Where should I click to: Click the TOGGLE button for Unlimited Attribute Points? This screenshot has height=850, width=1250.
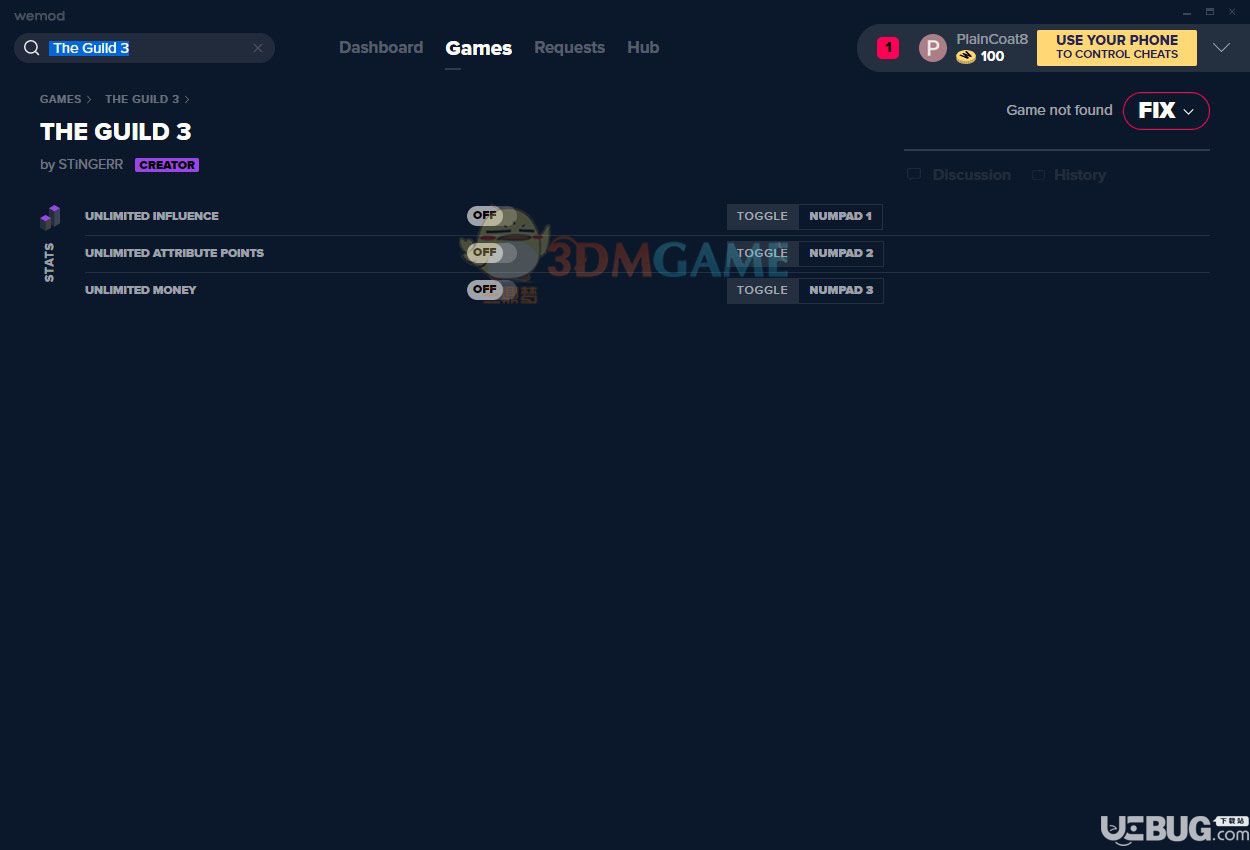pos(762,253)
